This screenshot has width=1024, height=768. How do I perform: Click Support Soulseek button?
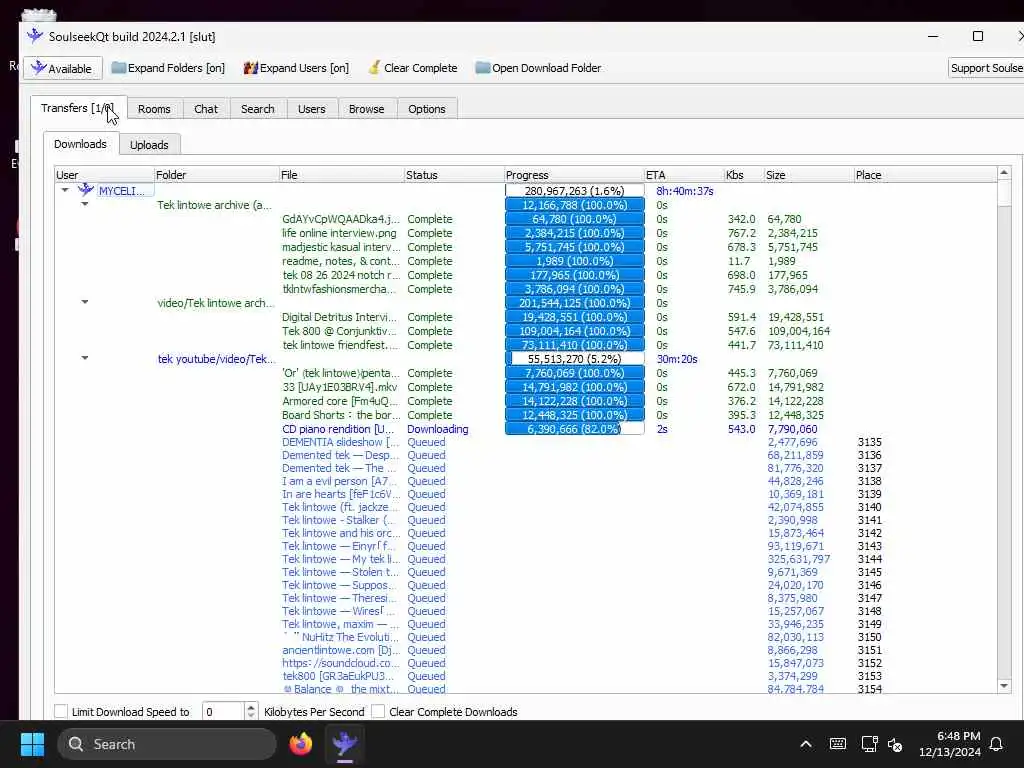tap(985, 68)
